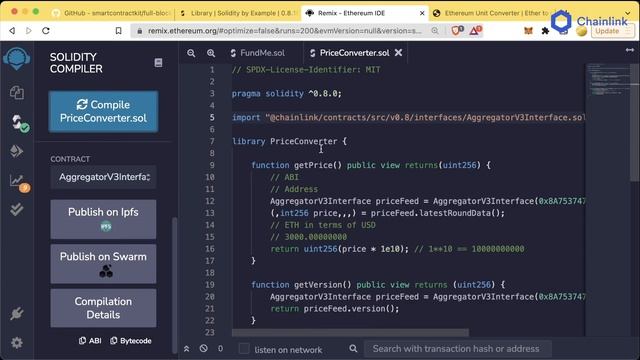Click the editor horizontal scrollbar
This screenshot has width=640, height=360.
[x=350, y=333]
